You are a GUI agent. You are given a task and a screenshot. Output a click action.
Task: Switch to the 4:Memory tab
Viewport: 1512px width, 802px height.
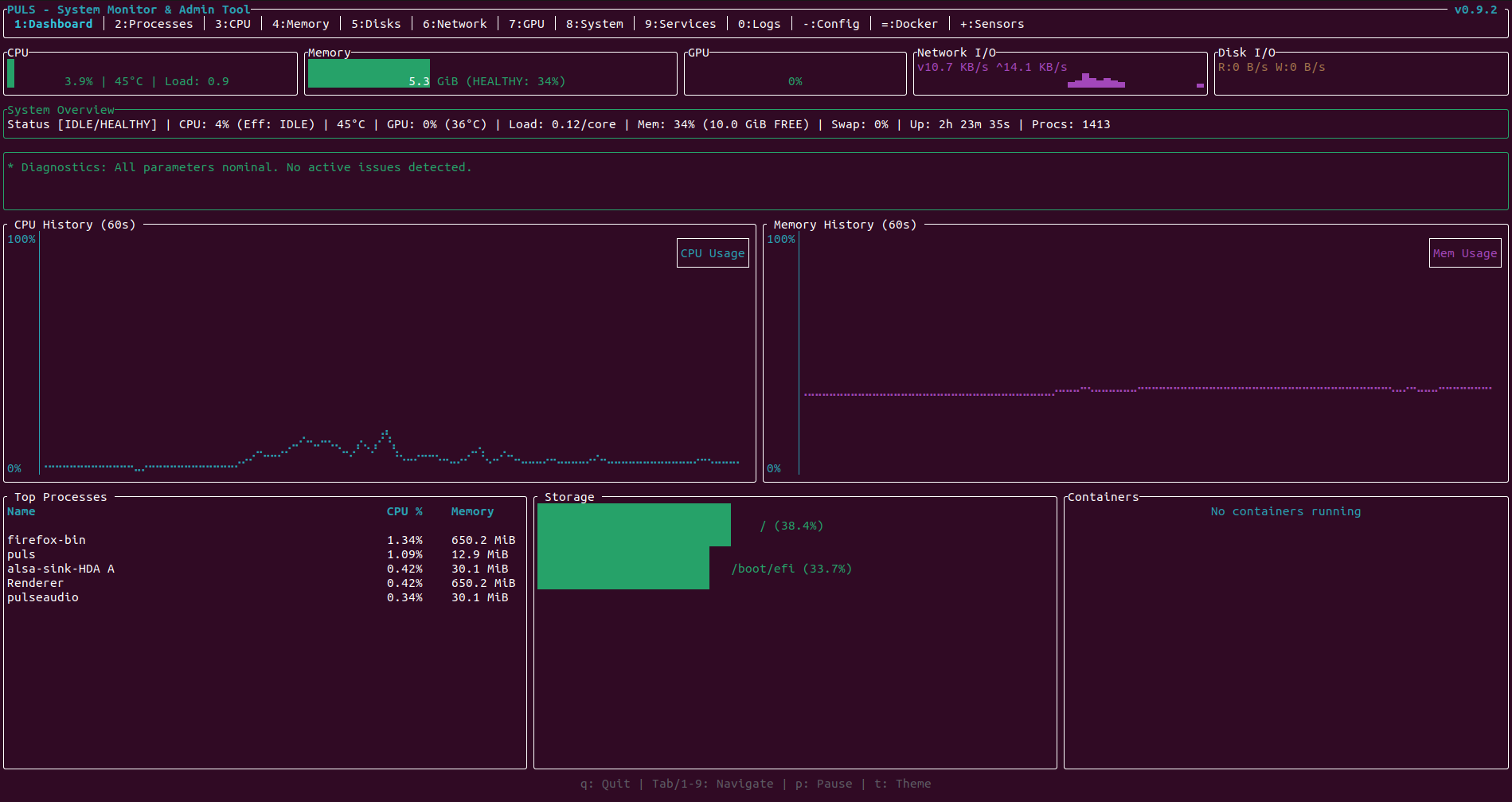[301, 24]
